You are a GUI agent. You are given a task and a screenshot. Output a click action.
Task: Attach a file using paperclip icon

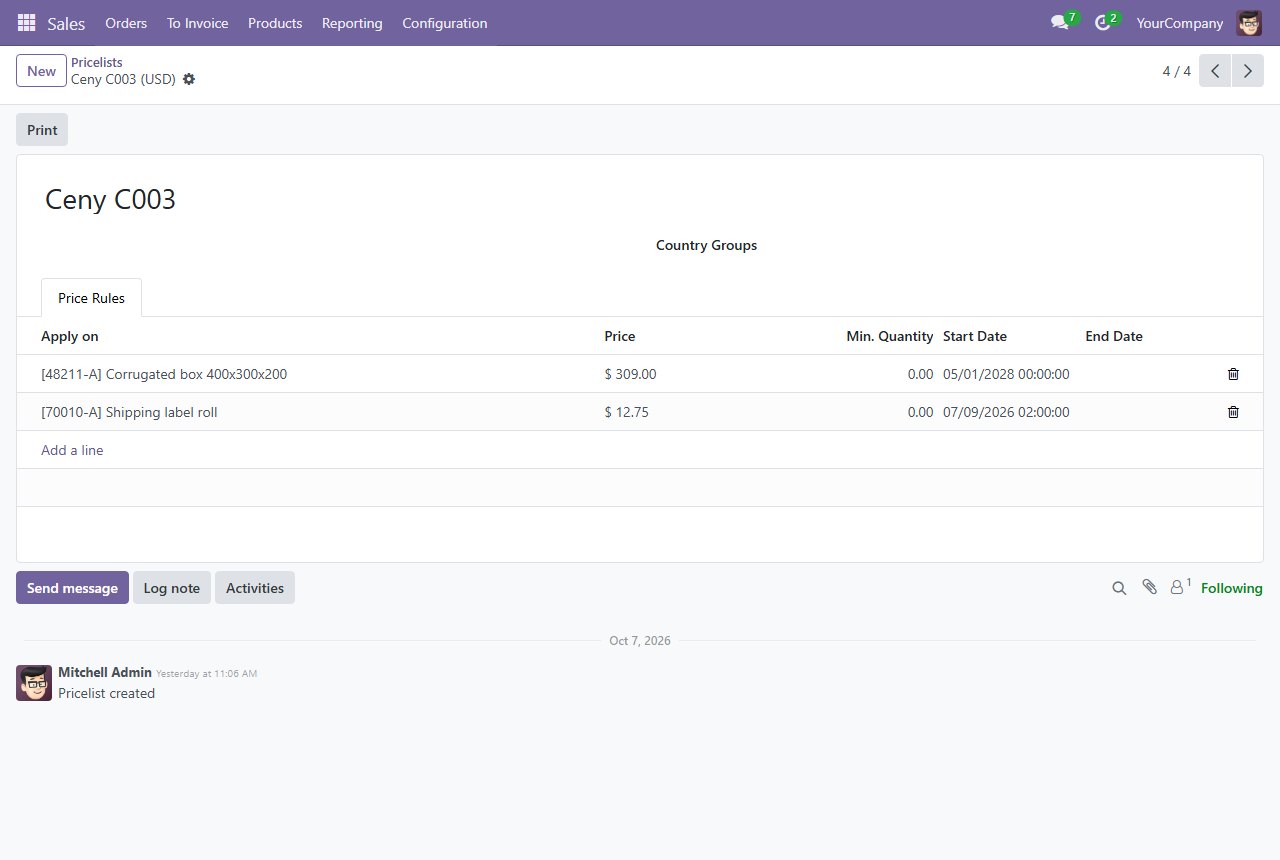tap(1150, 588)
